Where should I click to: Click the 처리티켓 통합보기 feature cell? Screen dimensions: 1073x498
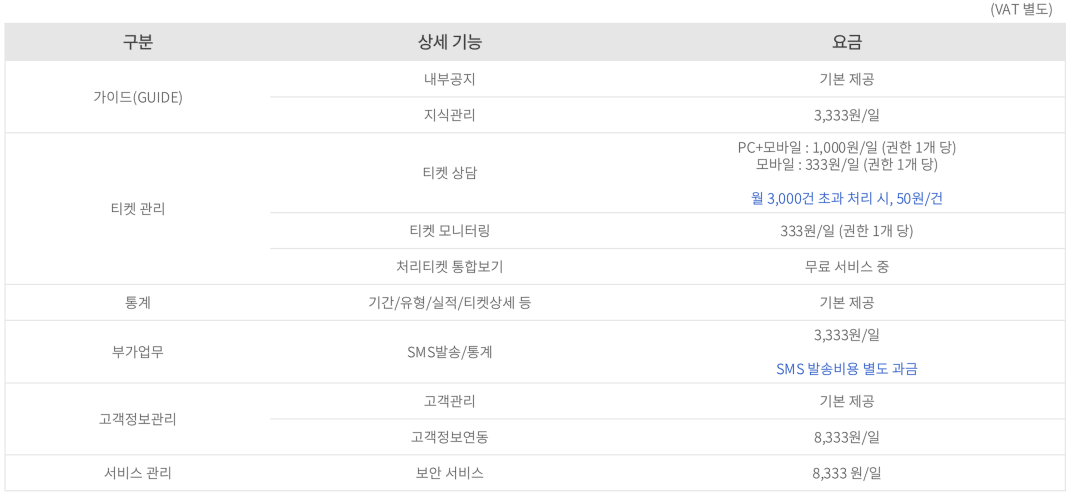[x=450, y=267]
